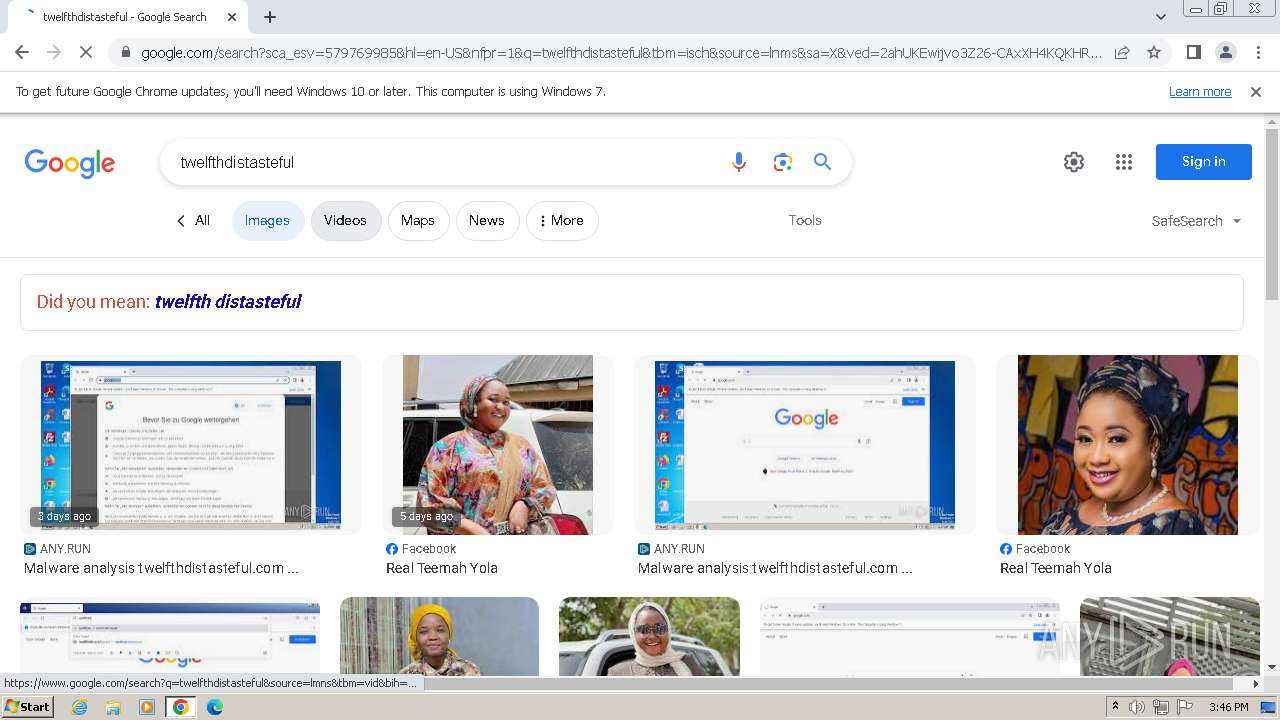View site information lock icon

125,52
